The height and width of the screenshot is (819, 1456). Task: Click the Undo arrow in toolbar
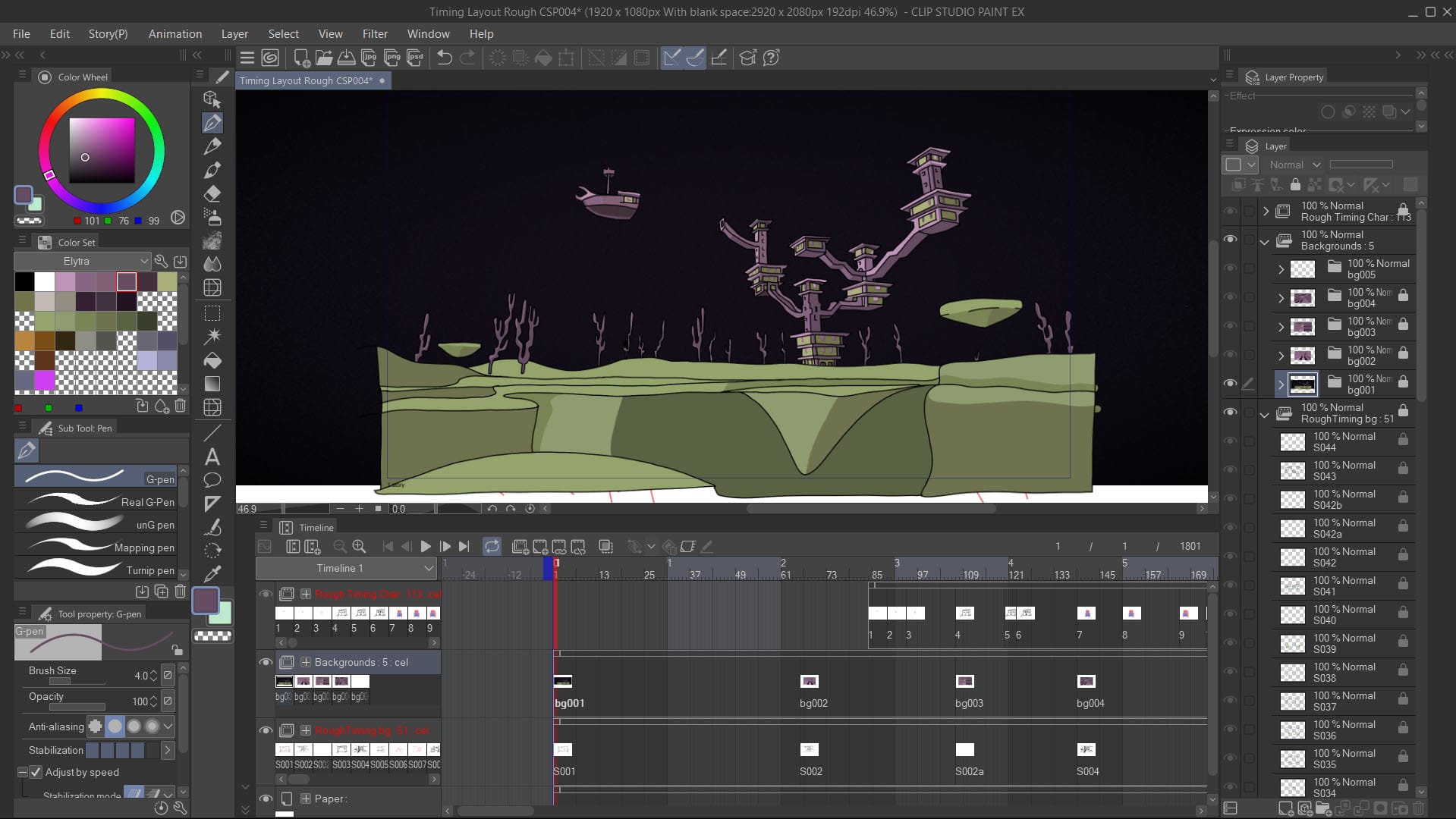(x=444, y=58)
